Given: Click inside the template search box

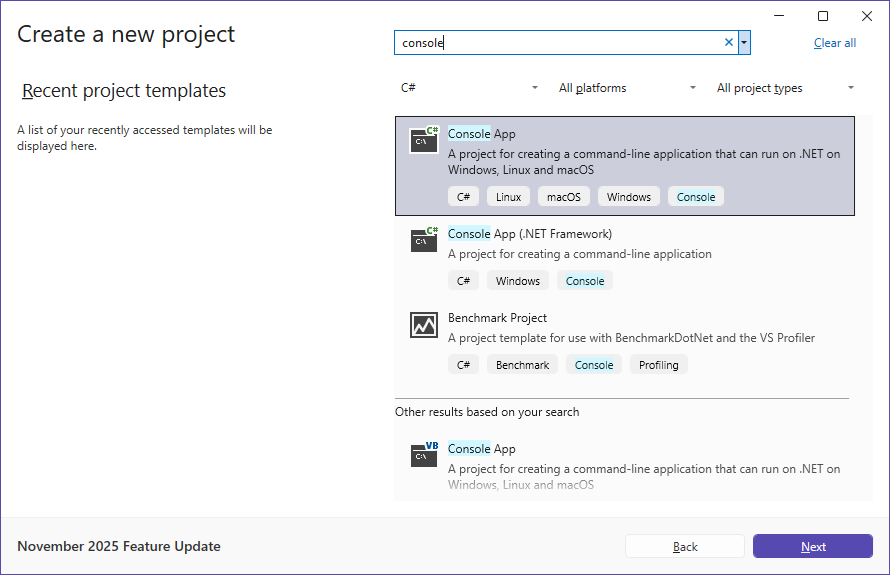Looking at the screenshot, I should click(559, 43).
